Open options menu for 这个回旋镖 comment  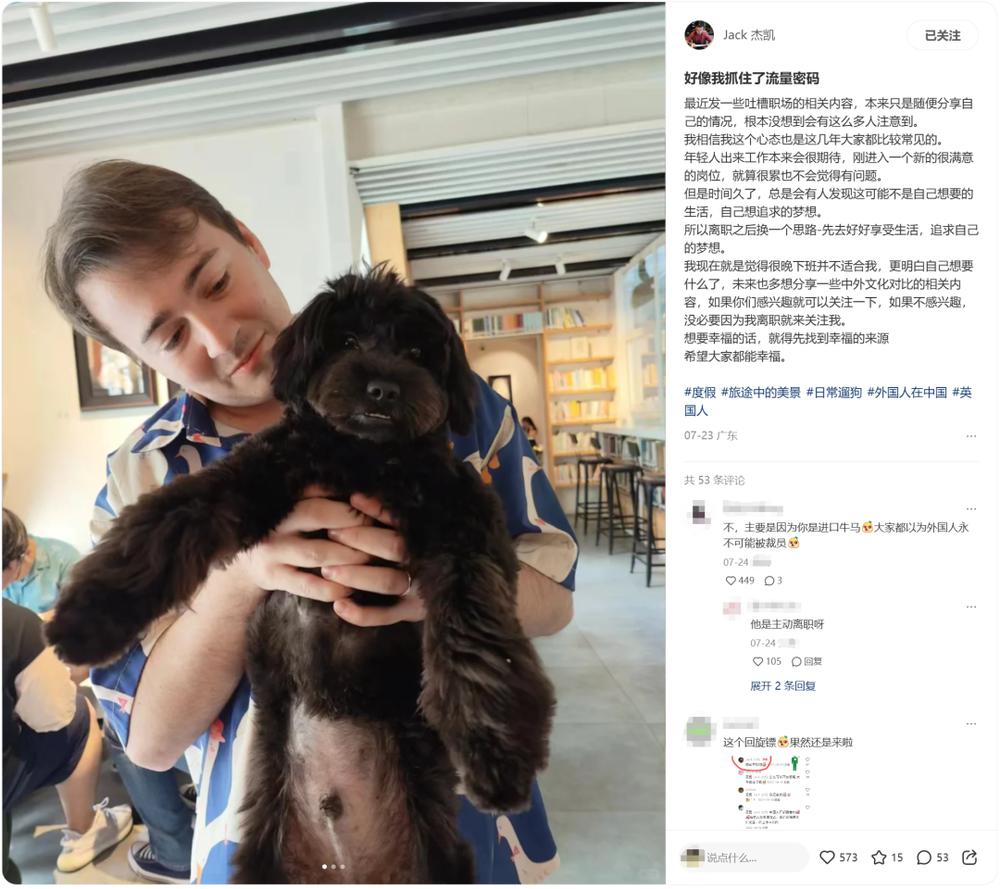click(x=971, y=724)
